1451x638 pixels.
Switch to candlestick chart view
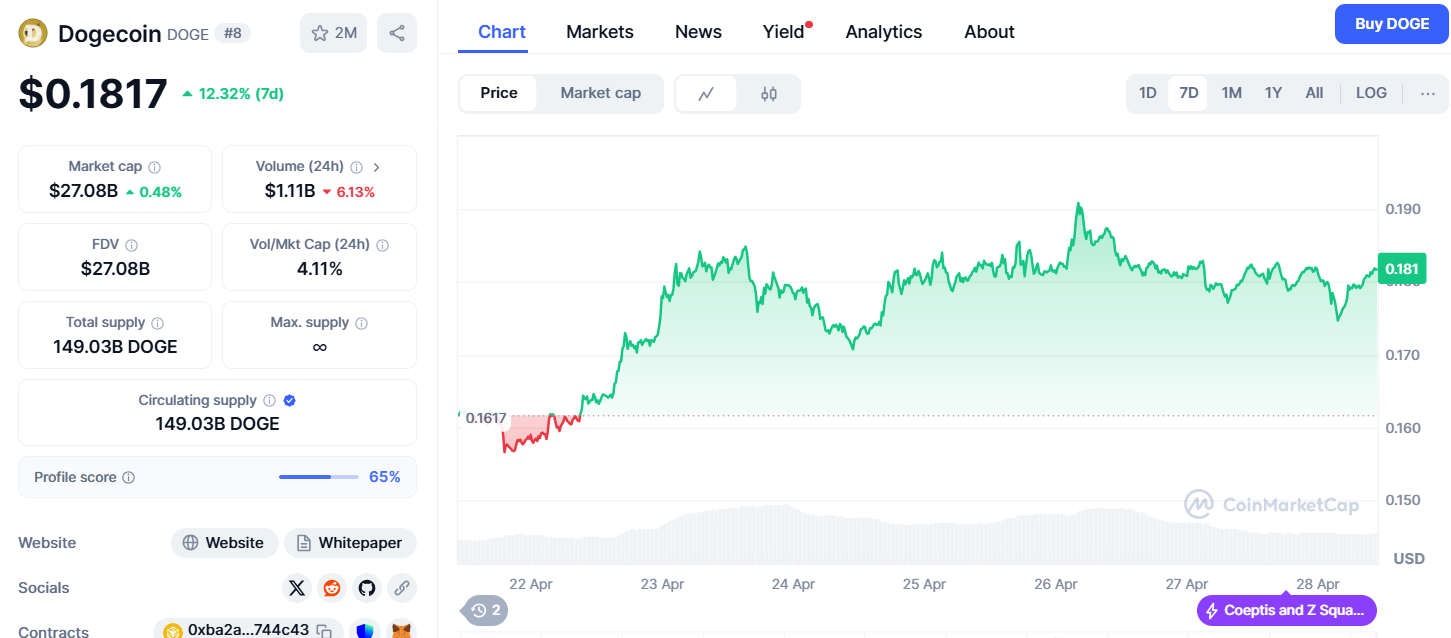(x=769, y=94)
